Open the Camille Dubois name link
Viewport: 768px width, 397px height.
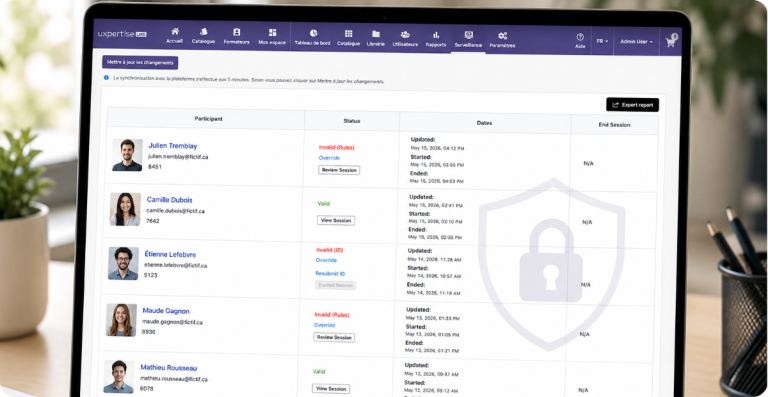169,200
